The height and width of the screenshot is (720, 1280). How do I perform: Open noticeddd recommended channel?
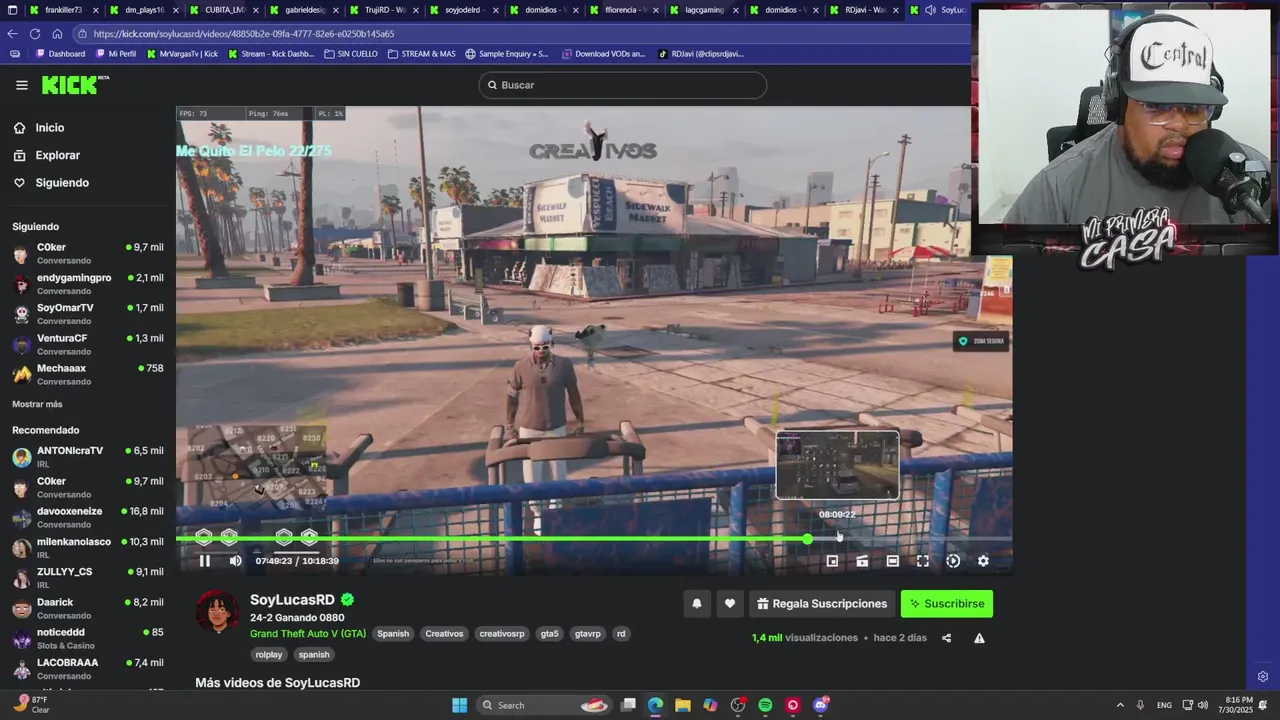click(x=88, y=638)
